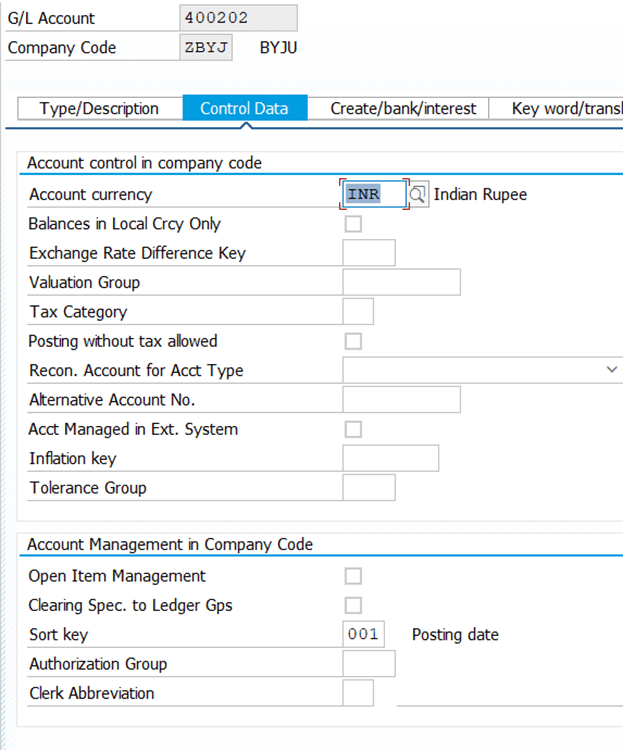Click the Tolerance Group input field

[x=369, y=488]
